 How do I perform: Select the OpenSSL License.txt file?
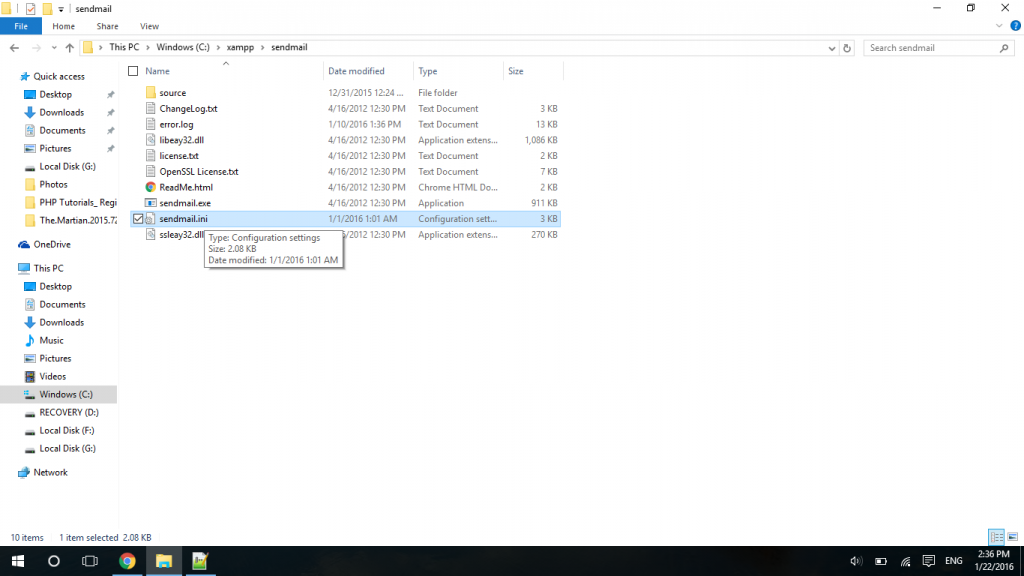(199, 171)
